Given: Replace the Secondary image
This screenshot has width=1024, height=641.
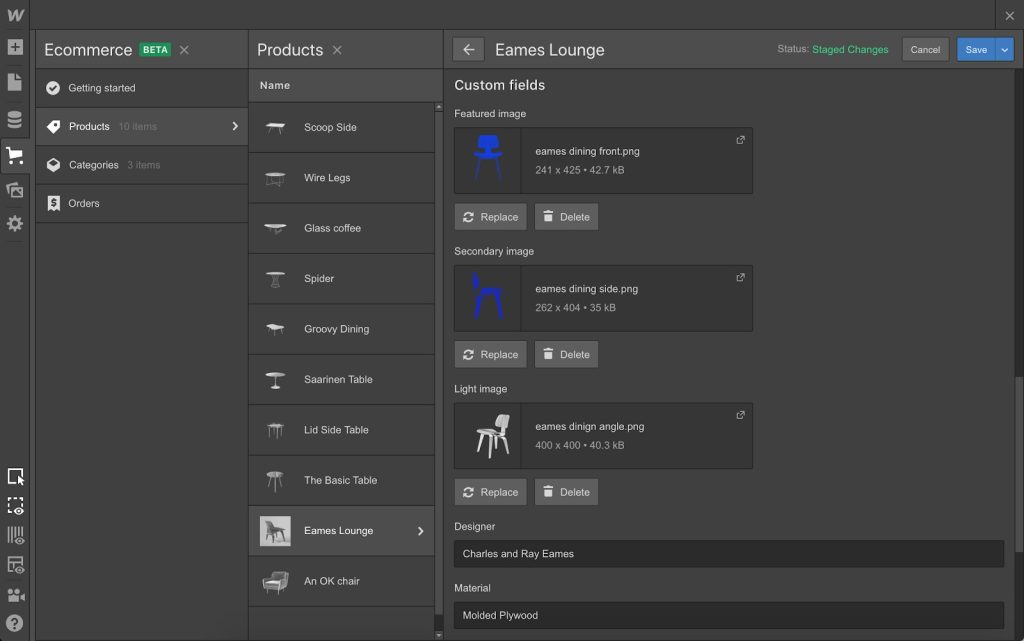Looking at the screenshot, I should 490,354.
